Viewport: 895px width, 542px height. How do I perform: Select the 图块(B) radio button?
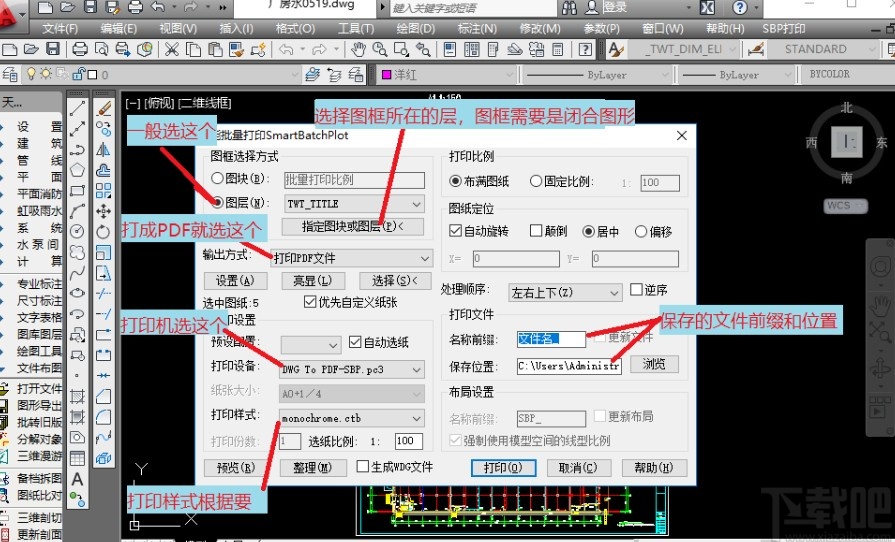tap(217, 179)
